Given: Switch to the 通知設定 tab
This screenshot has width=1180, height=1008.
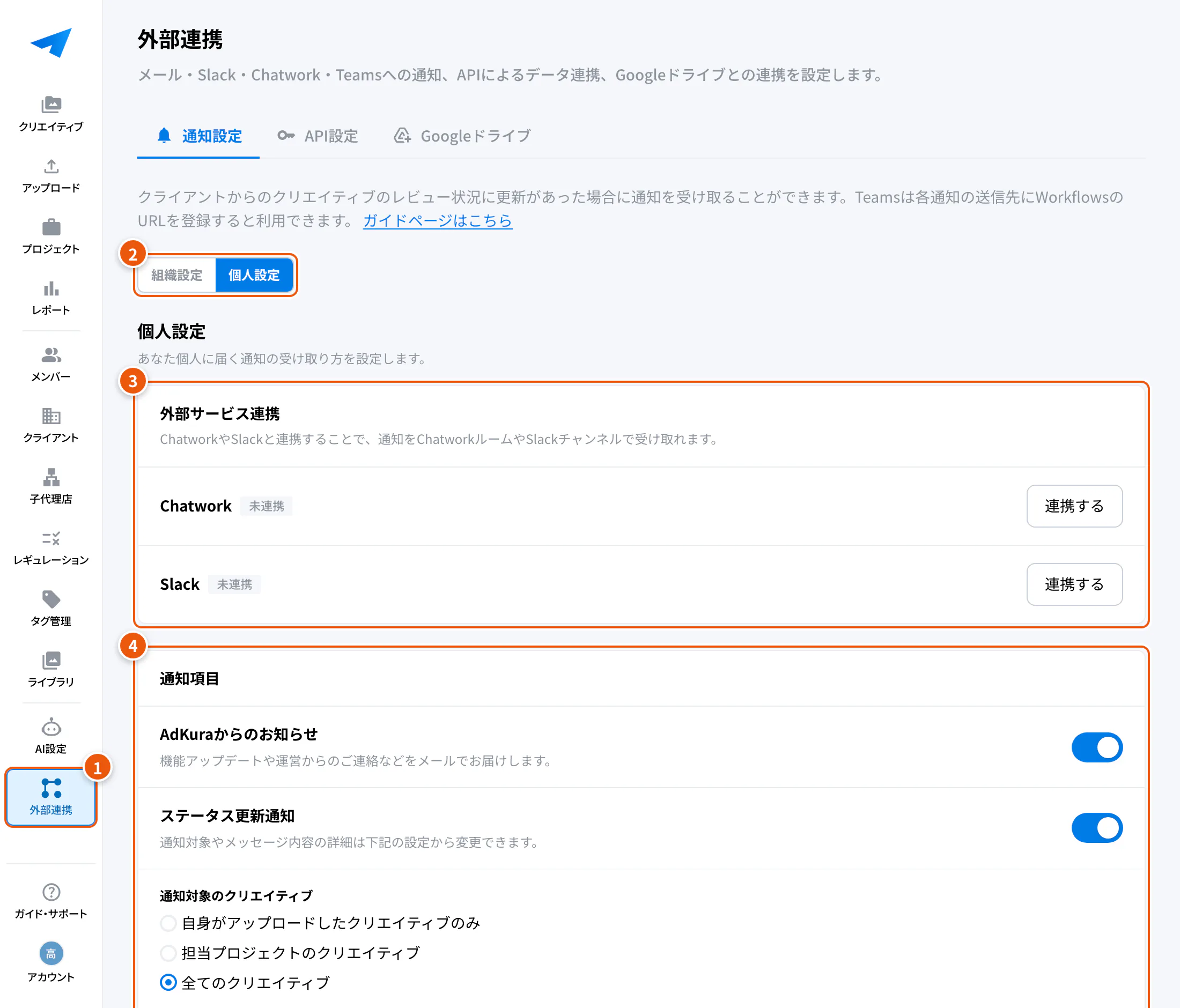Looking at the screenshot, I should pos(199,136).
